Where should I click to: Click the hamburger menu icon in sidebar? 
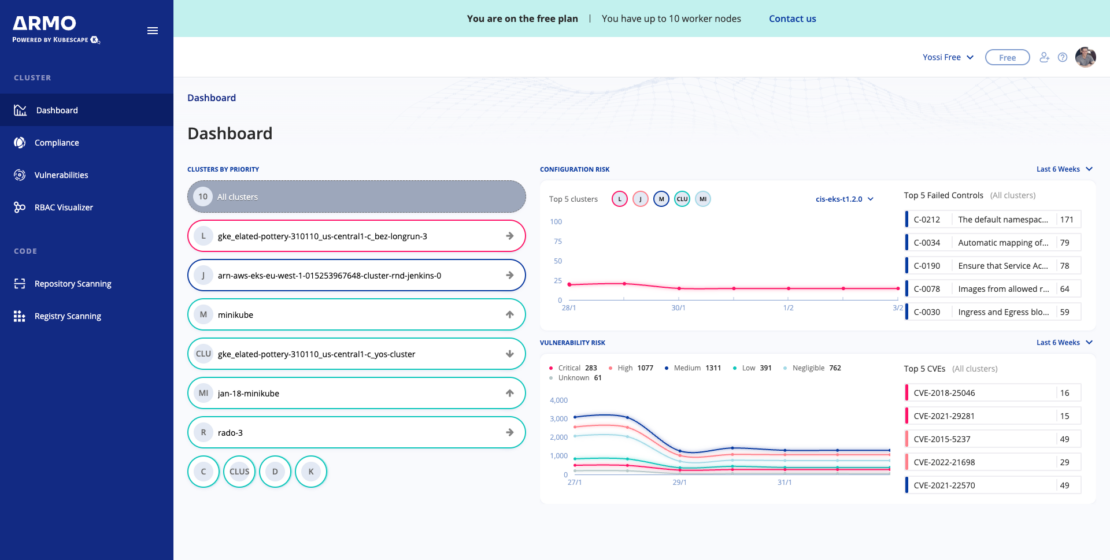pyautogui.click(x=152, y=31)
